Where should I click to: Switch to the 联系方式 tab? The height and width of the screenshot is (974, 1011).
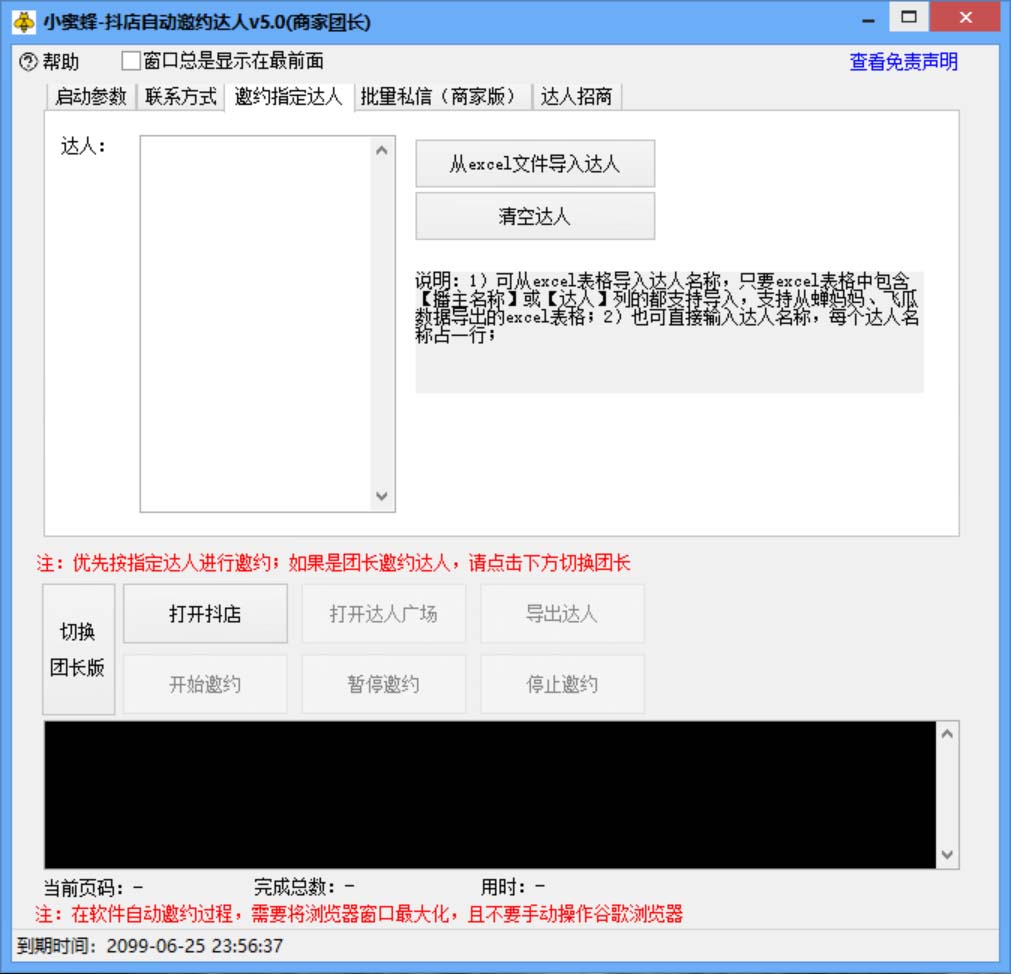click(x=180, y=97)
